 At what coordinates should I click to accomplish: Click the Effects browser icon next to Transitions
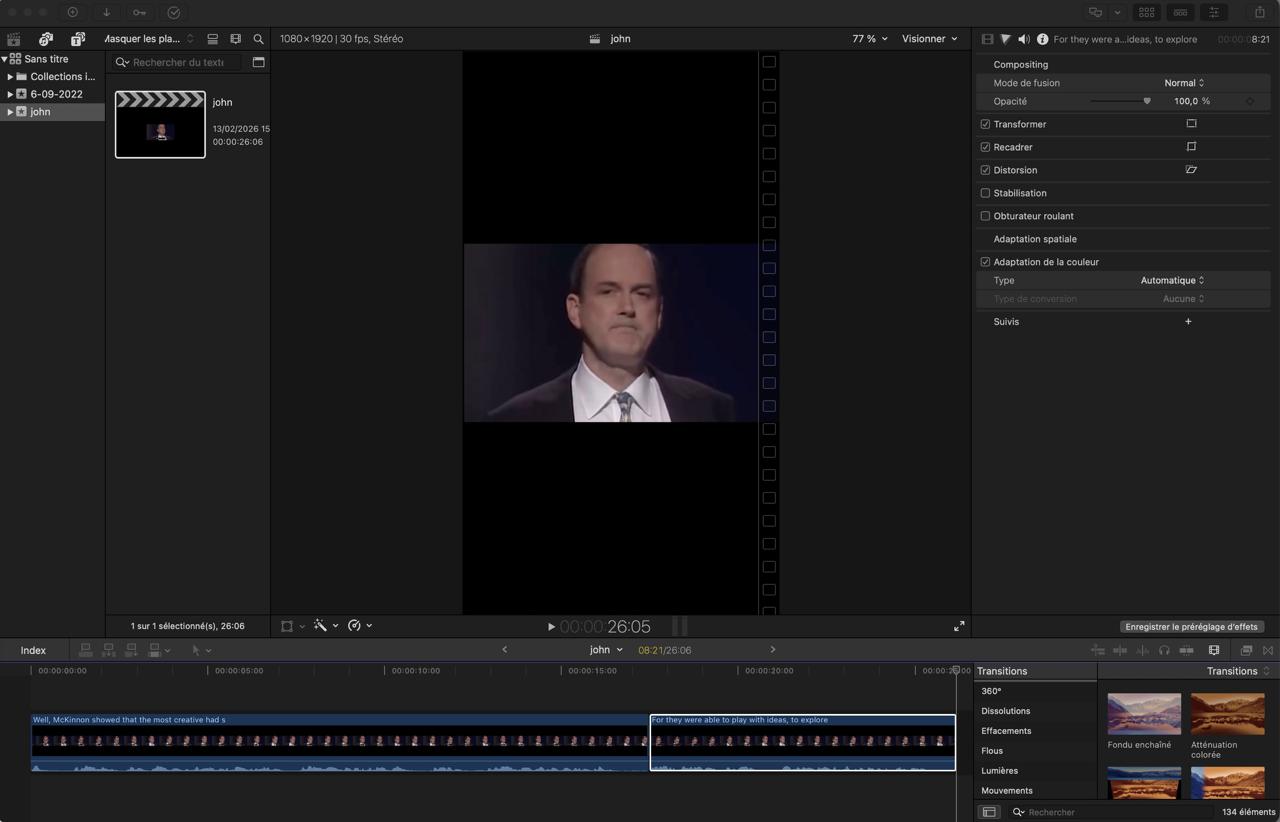tap(1246, 650)
